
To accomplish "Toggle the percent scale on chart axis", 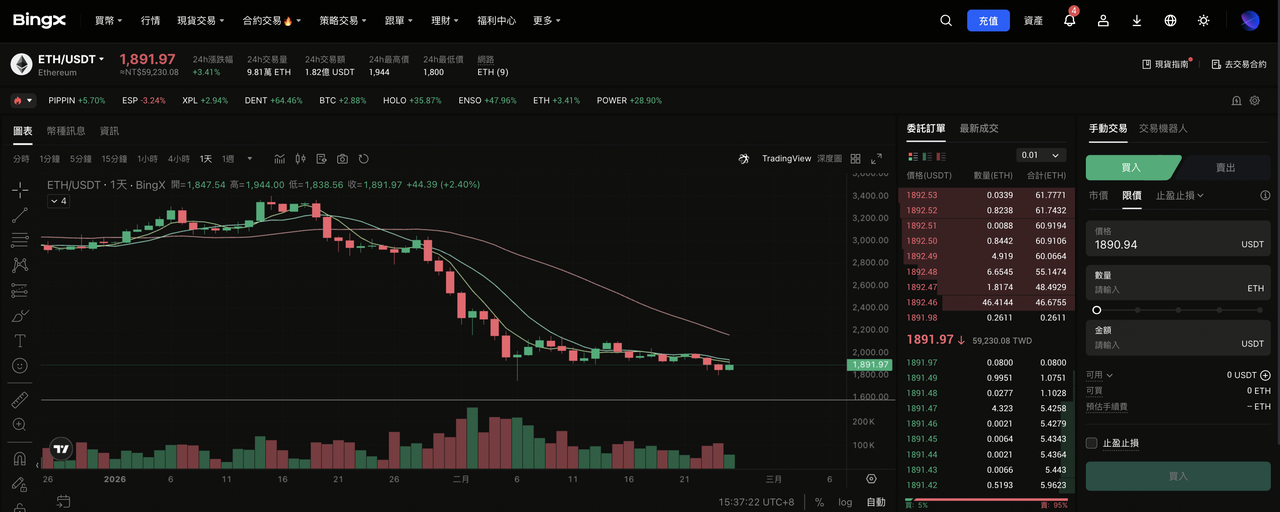I will [819, 502].
